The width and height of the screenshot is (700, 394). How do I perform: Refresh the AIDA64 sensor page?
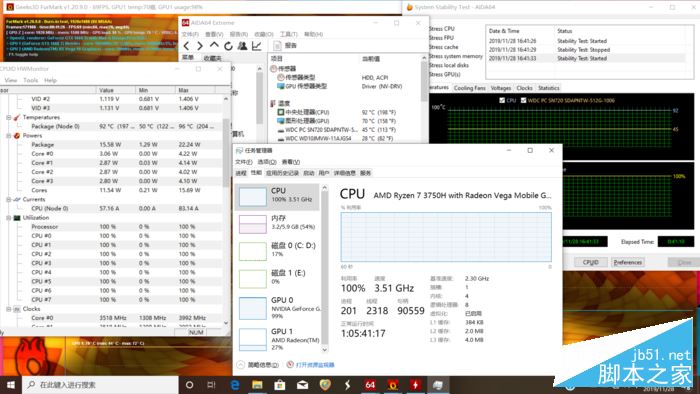tap(228, 46)
